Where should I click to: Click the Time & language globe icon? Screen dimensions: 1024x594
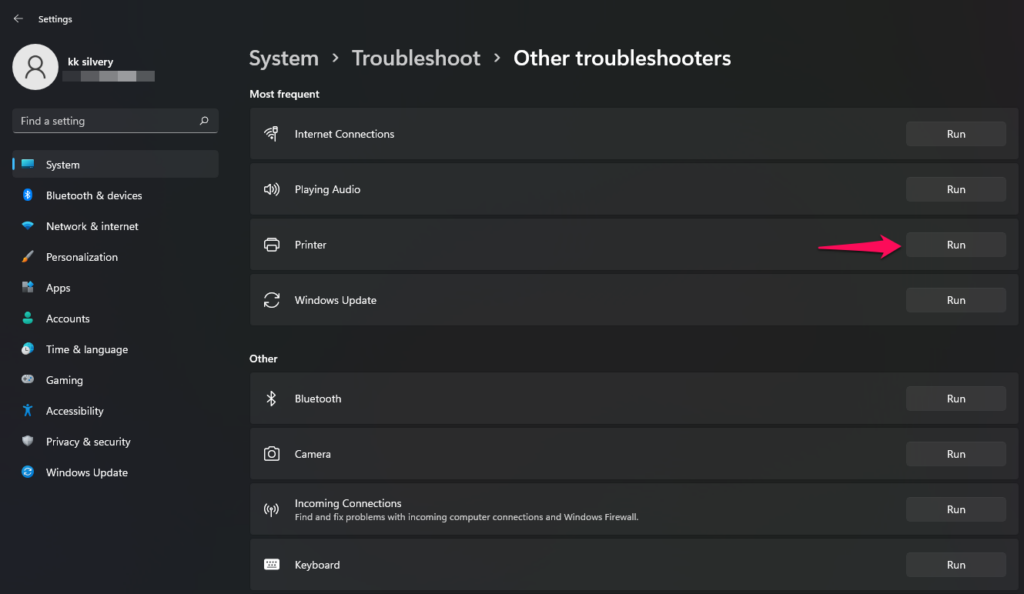click(27, 349)
